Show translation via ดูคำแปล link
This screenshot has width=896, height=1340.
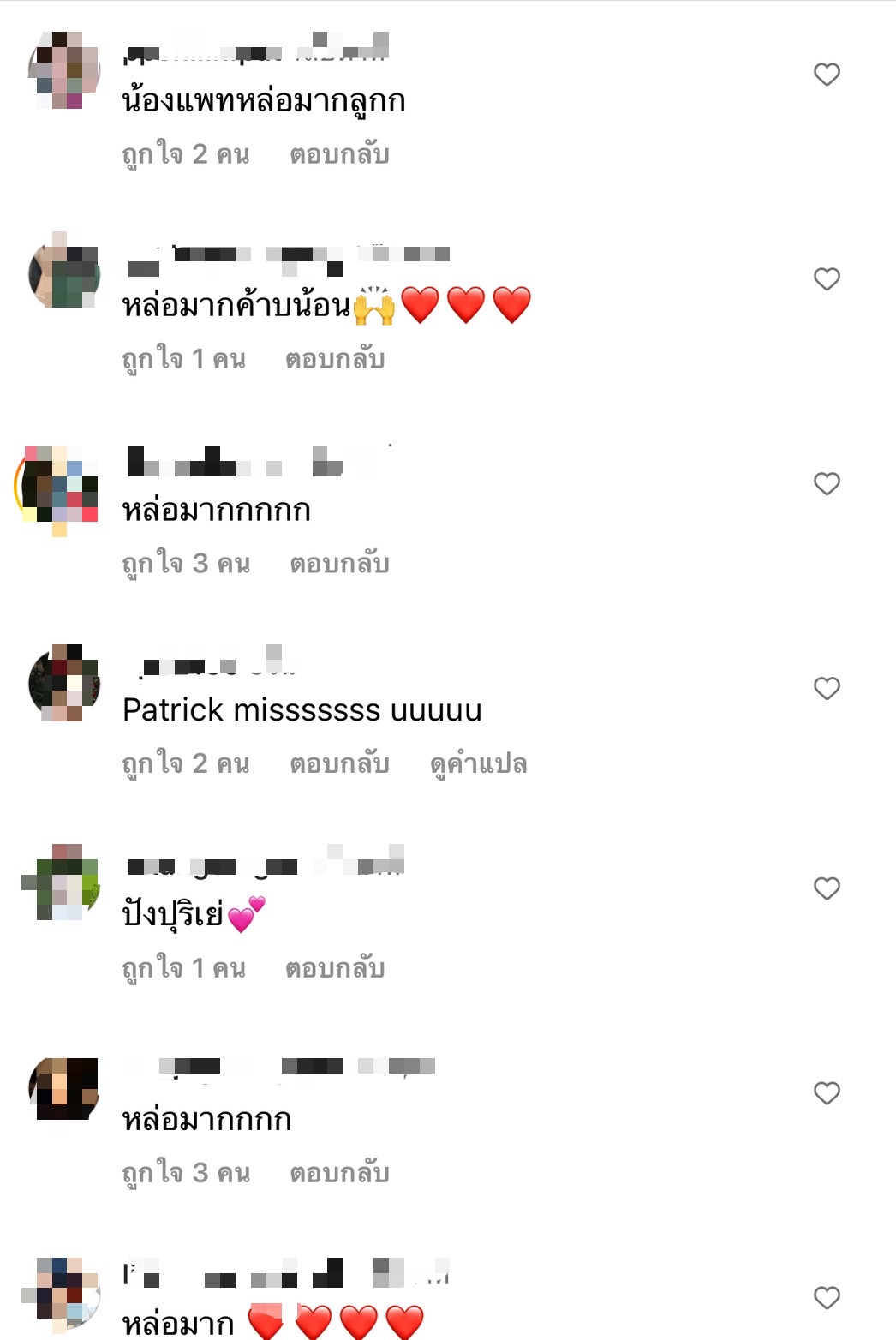pos(478,764)
